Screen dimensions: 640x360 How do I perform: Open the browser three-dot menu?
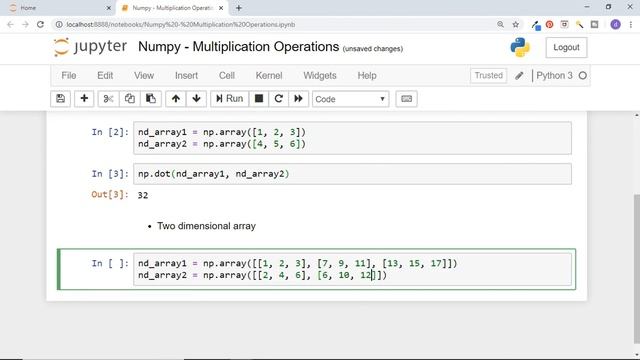click(631, 24)
